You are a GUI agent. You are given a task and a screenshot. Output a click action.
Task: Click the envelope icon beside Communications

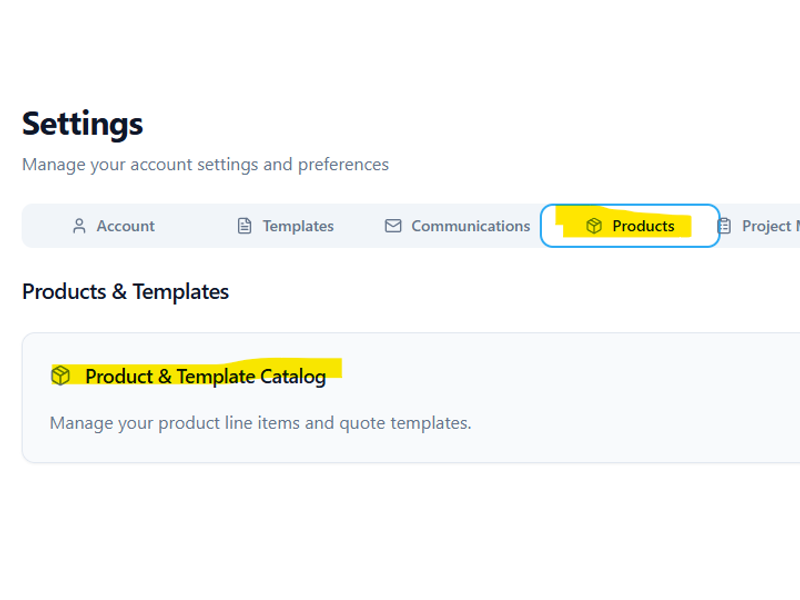click(393, 226)
